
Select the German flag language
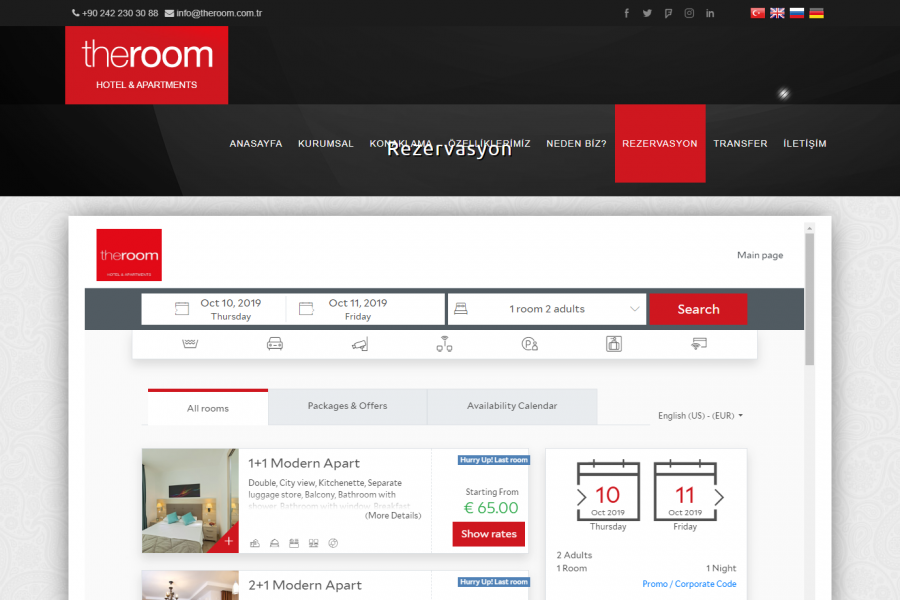(x=816, y=13)
